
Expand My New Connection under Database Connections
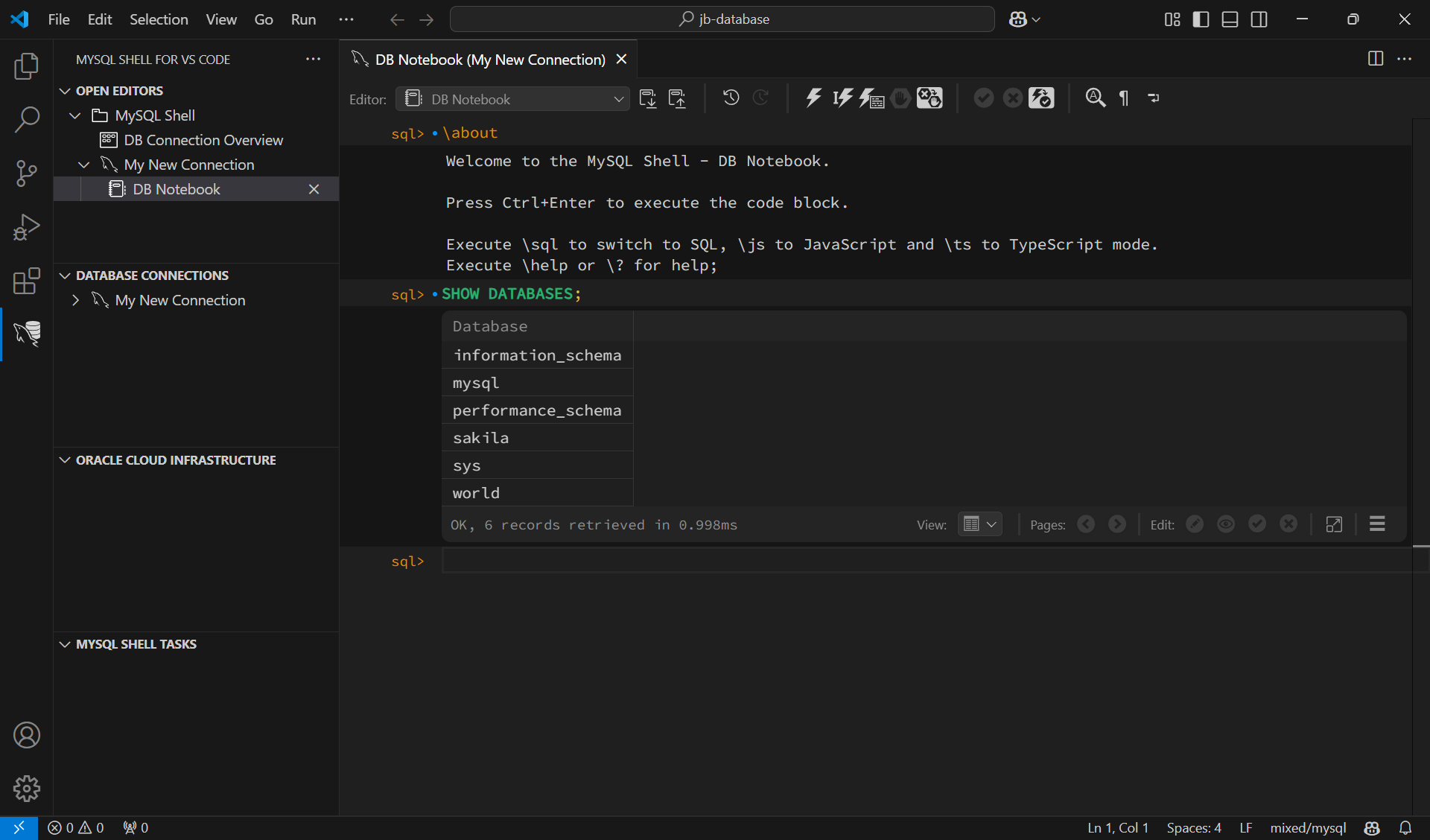75,300
